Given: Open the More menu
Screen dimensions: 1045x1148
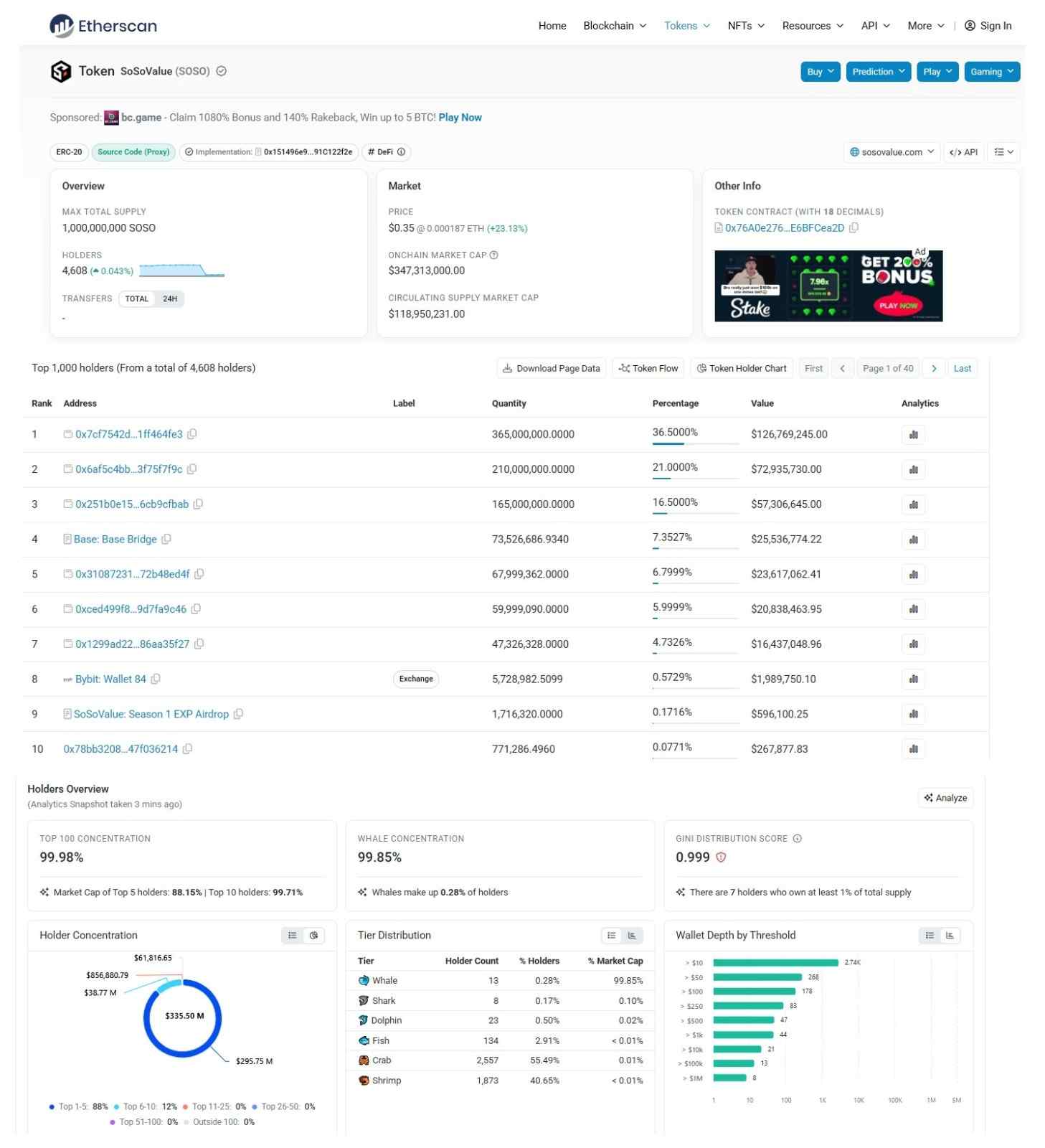Looking at the screenshot, I should click(x=926, y=26).
